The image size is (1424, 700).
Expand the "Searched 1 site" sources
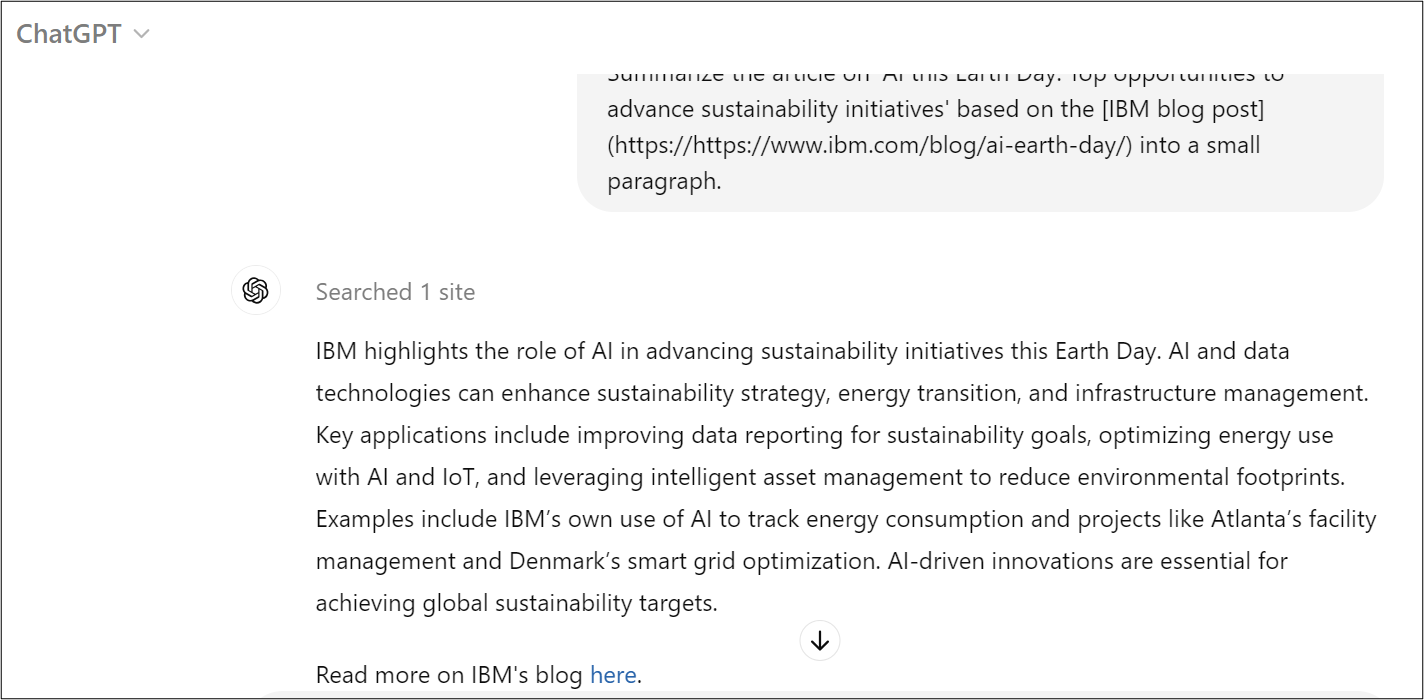[x=395, y=292]
